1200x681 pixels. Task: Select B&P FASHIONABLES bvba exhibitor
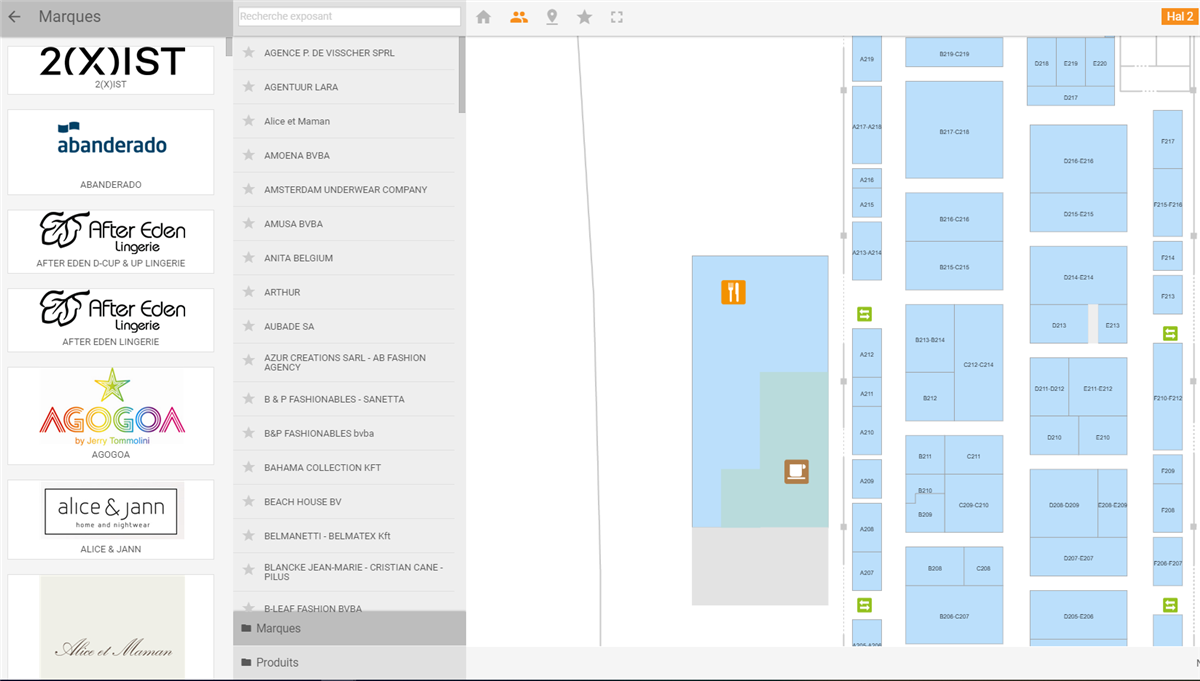pyautogui.click(x=344, y=433)
